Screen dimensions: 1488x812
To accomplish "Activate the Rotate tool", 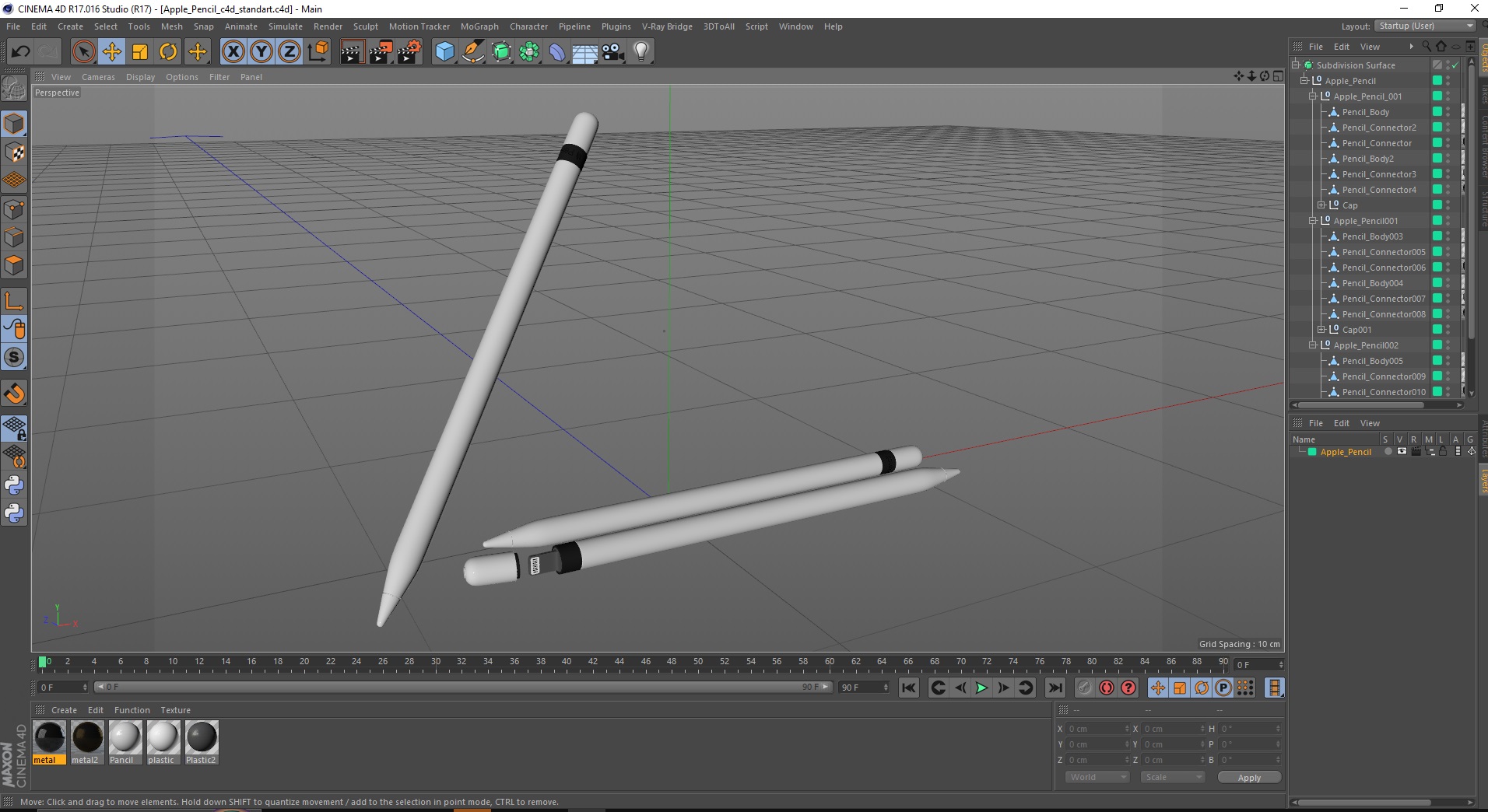I will 168,52.
